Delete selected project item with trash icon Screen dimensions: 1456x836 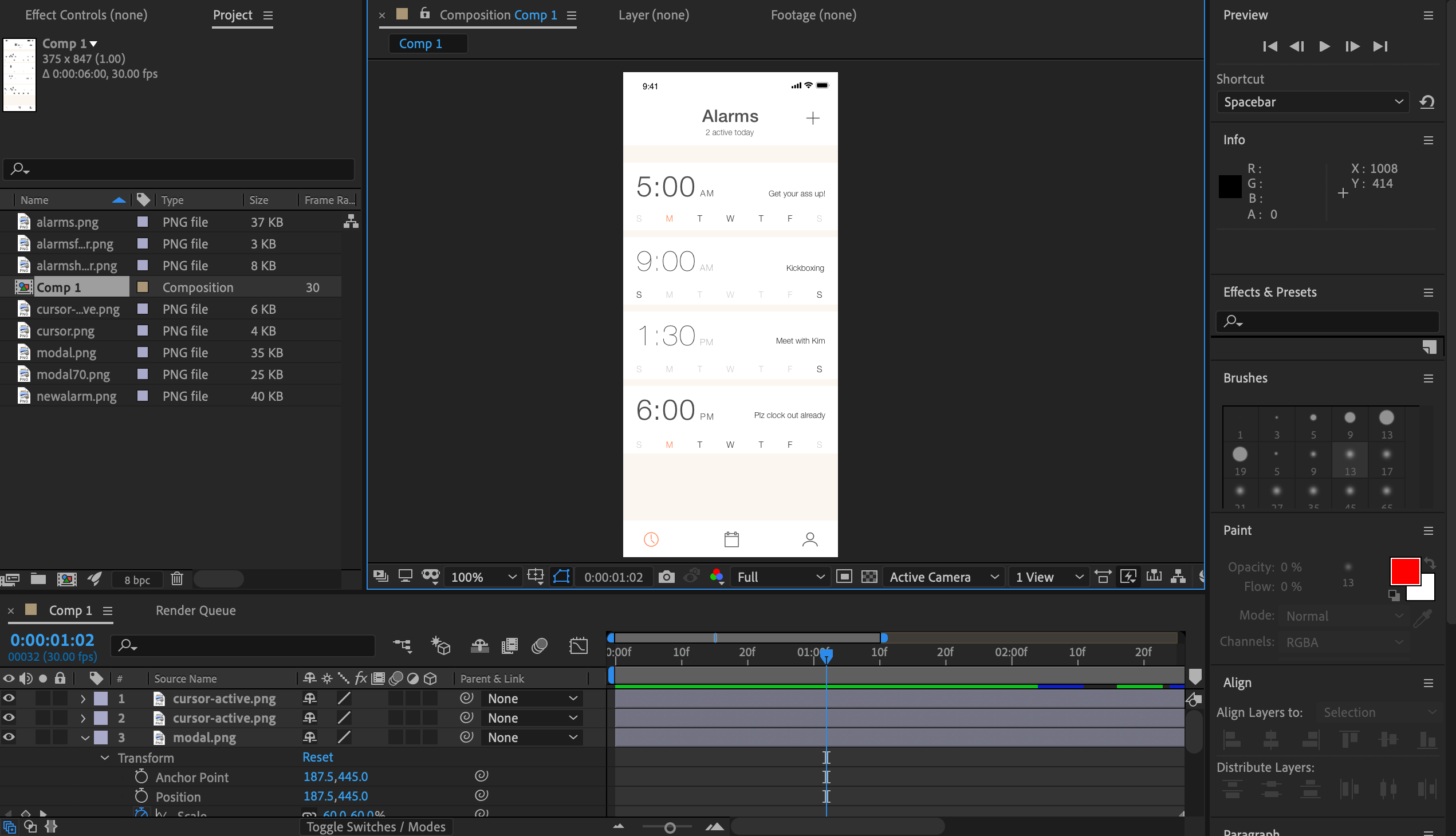[177, 579]
